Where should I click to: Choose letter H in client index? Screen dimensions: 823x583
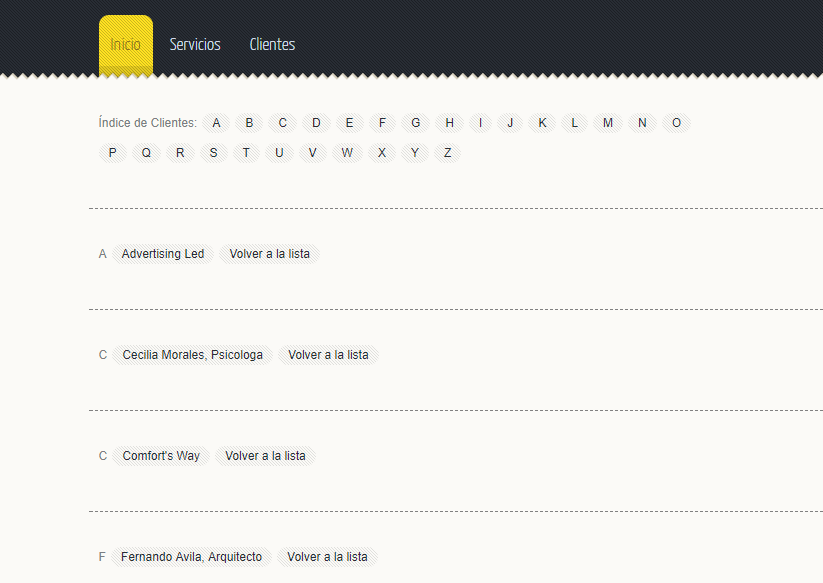(x=449, y=123)
